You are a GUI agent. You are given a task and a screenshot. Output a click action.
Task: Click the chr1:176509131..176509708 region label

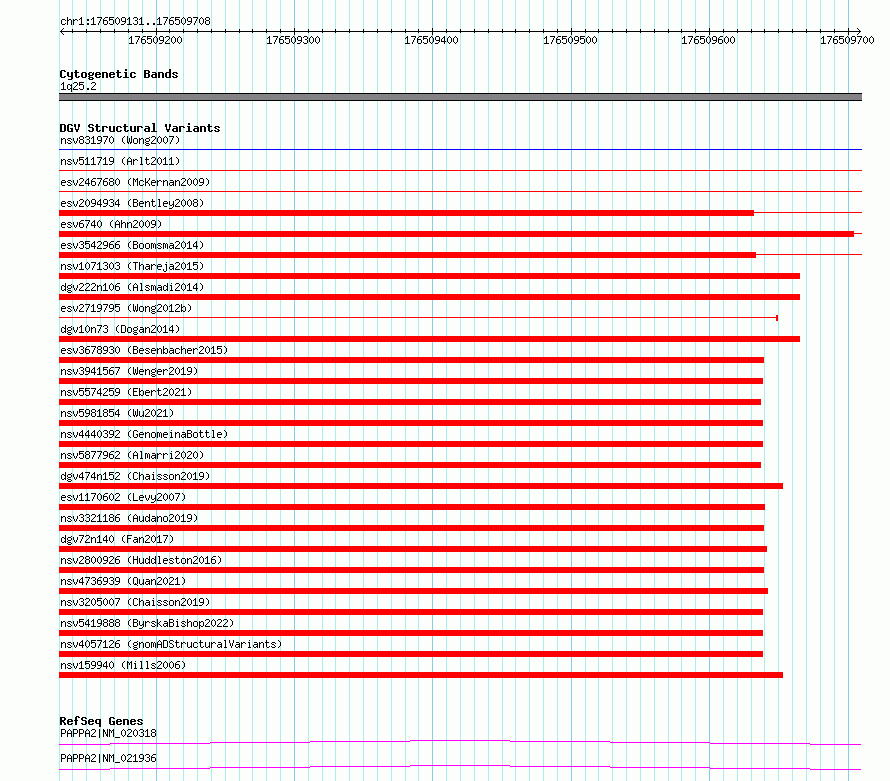tap(135, 21)
